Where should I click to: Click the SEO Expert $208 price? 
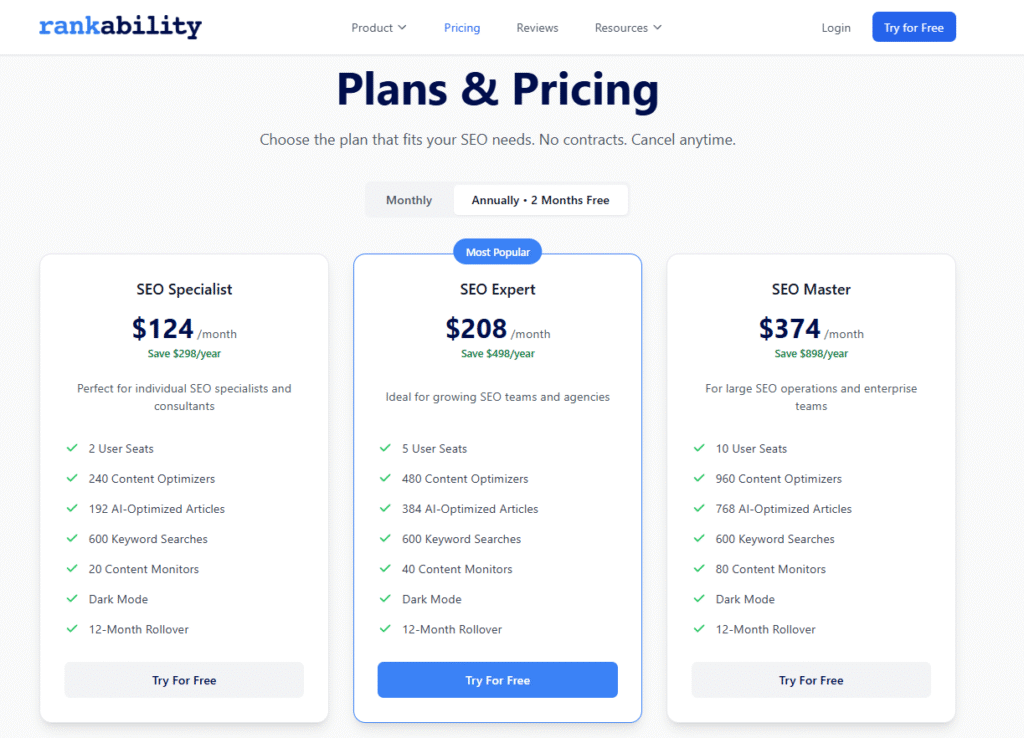[477, 329]
